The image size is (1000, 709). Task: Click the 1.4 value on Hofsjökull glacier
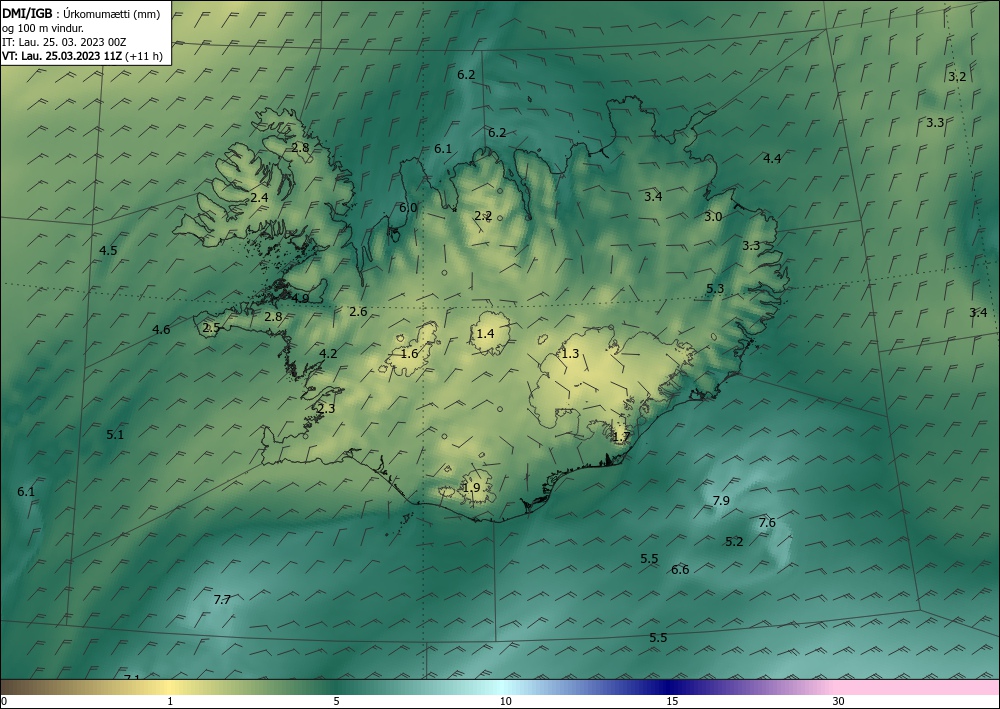point(485,333)
